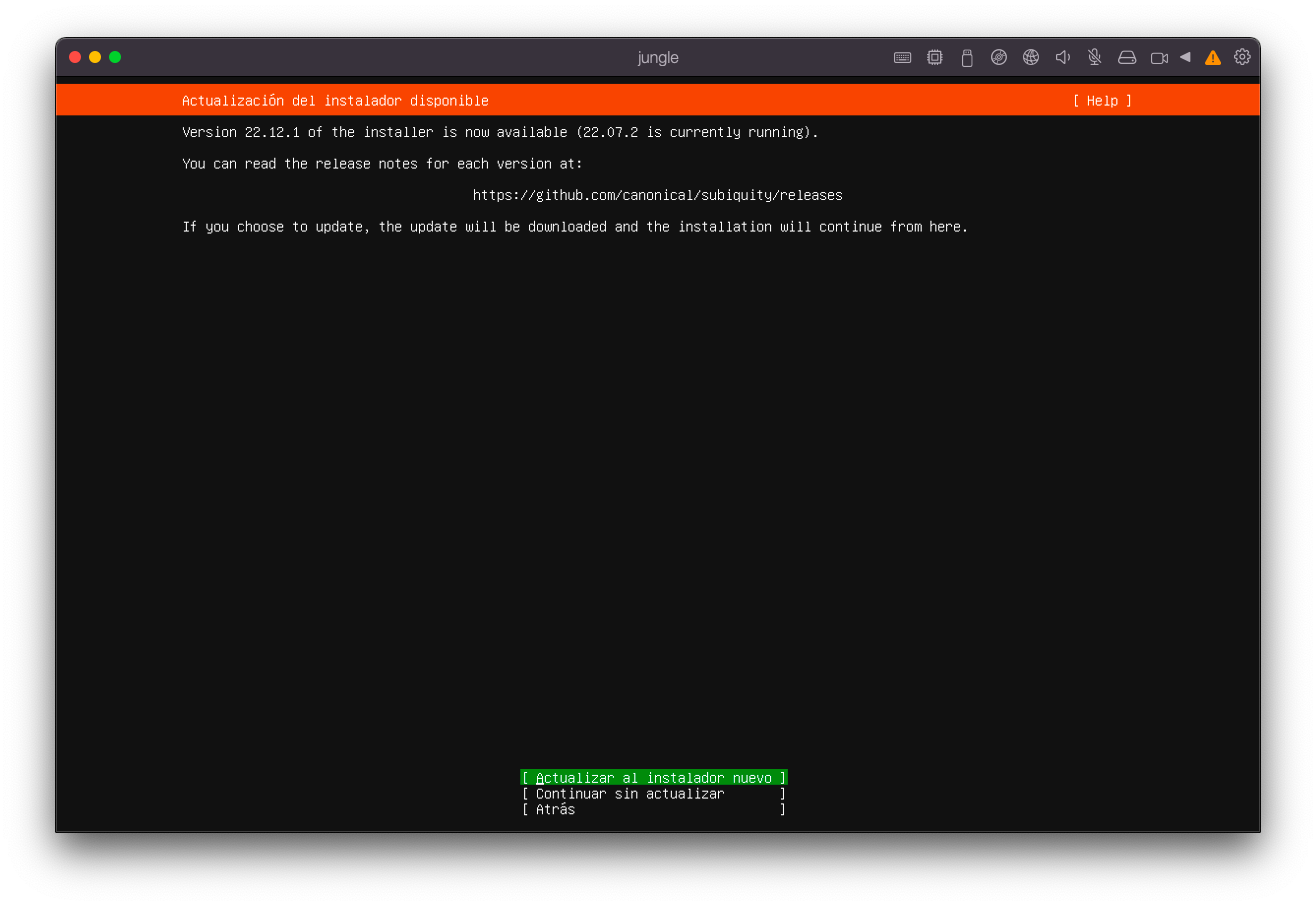The height and width of the screenshot is (906, 1316).
Task: Click the yellow minimize window button
Action: [95, 57]
